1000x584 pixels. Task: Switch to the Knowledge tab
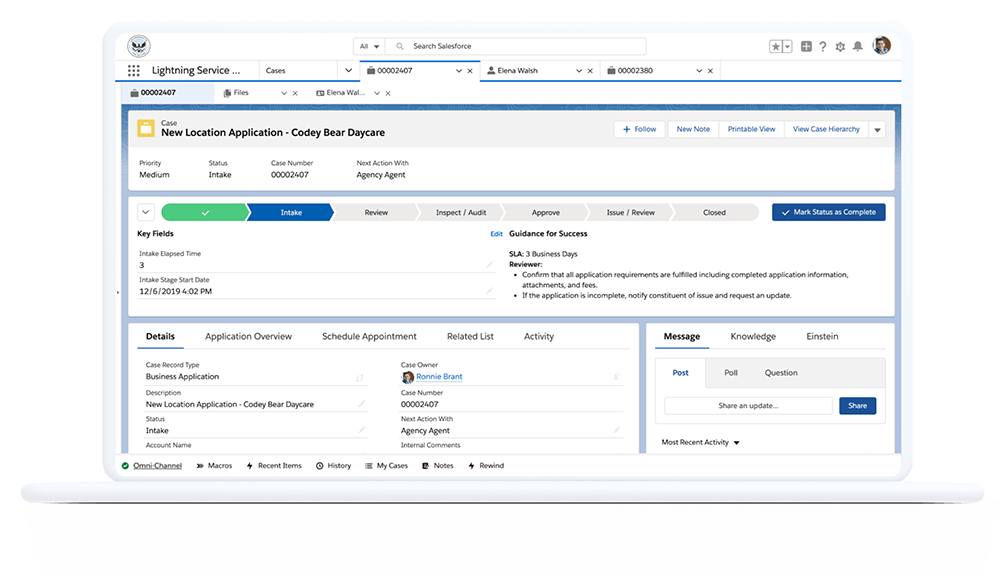click(752, 337)
